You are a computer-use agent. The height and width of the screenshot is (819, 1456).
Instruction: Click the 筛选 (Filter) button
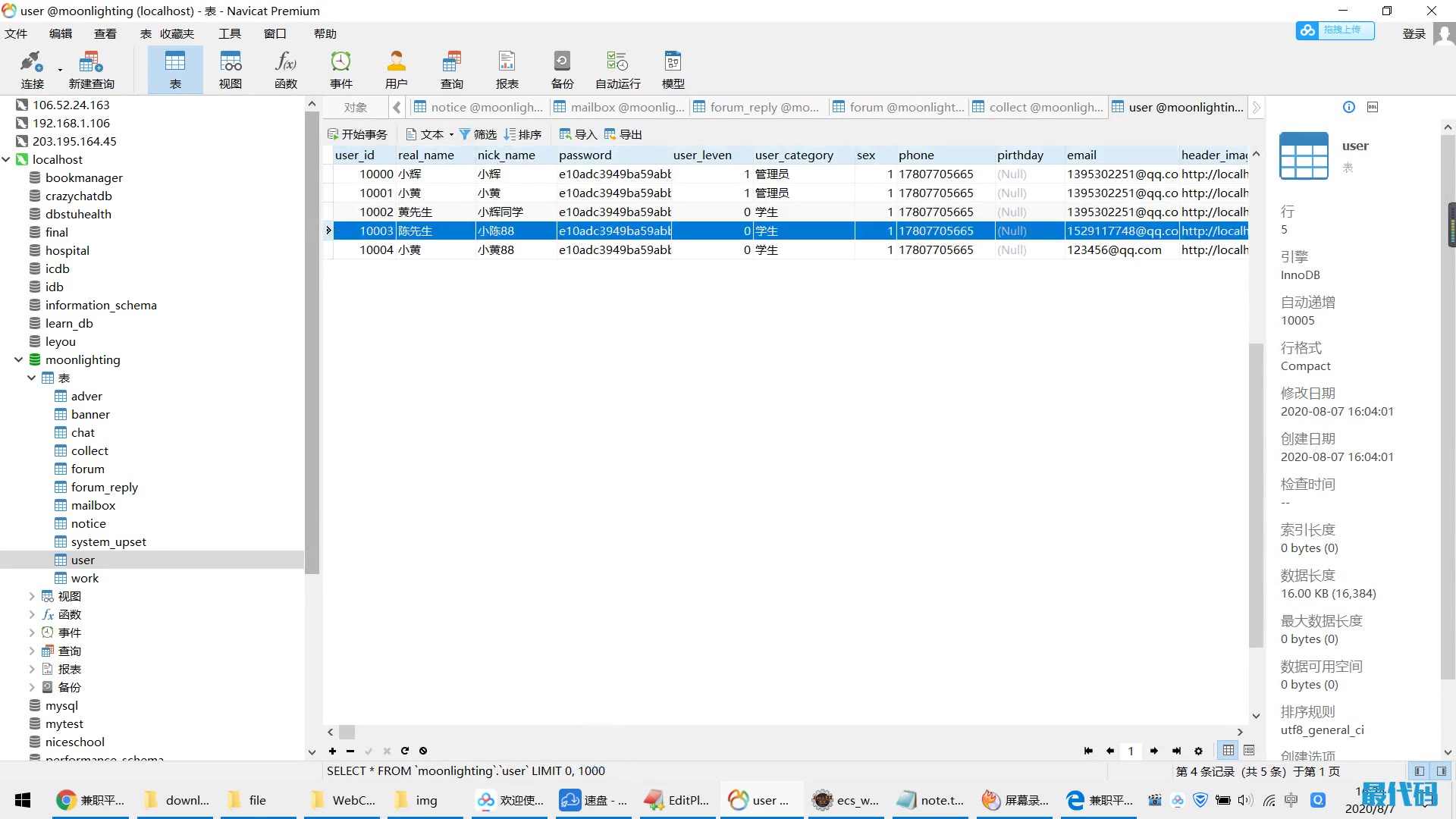478,134
